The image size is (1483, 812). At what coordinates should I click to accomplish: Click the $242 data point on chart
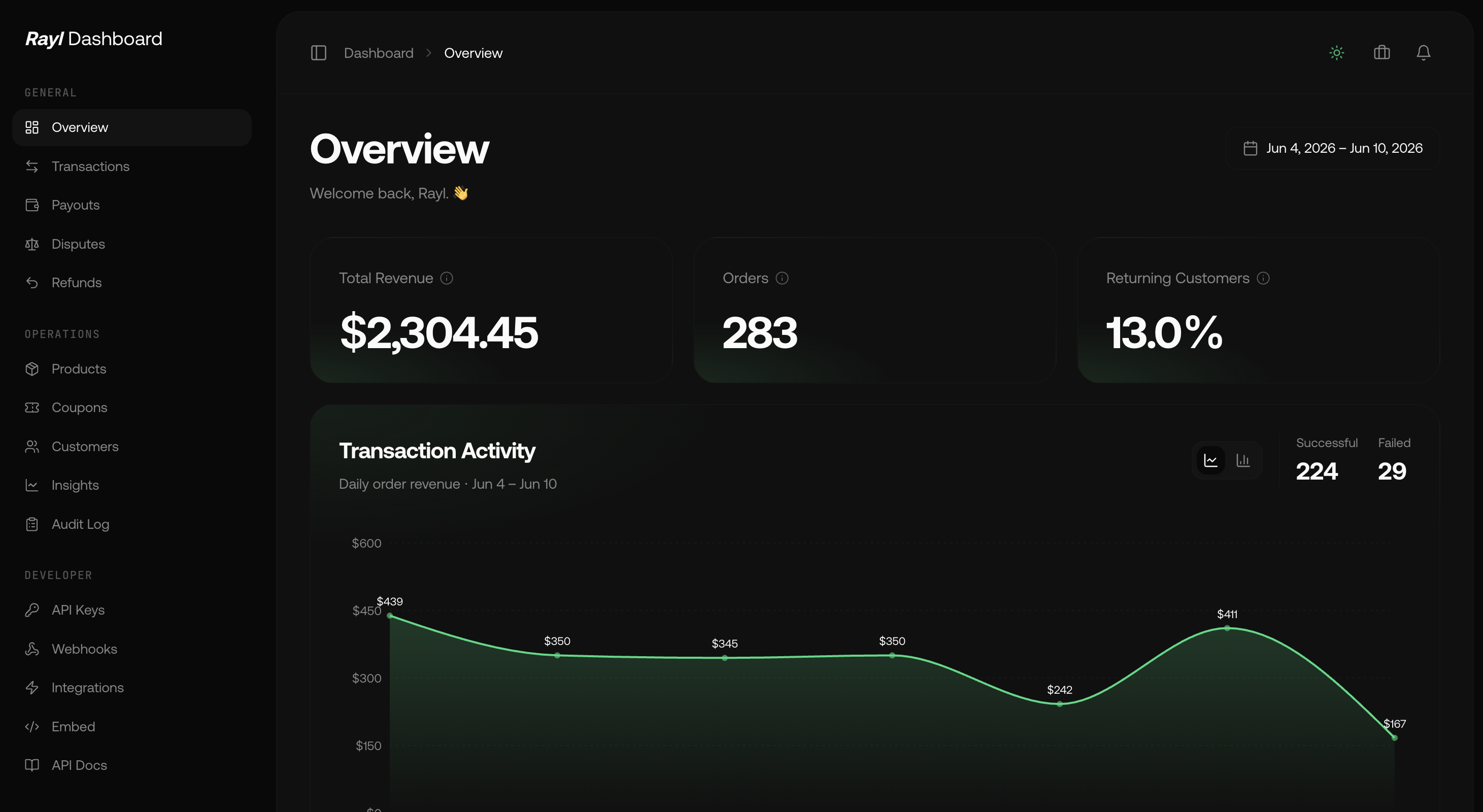[x=1059, y=704]
